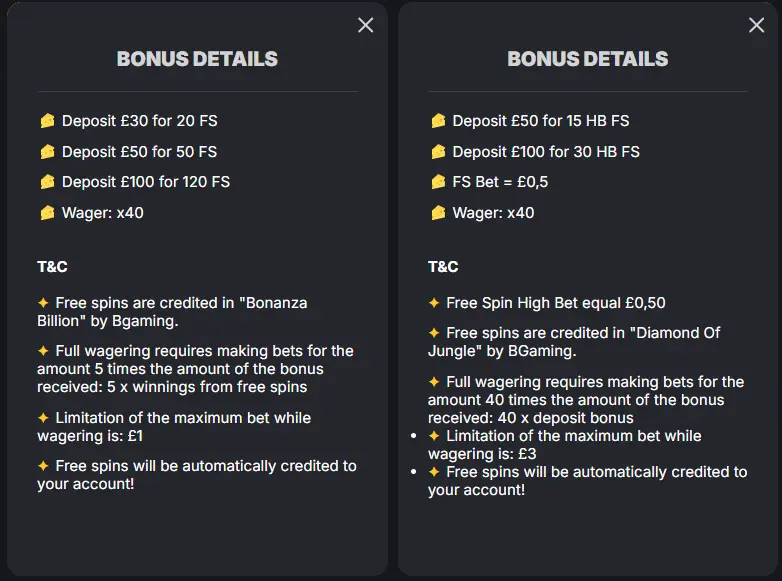The height and width of the screenshot is (581, 782).
Task: Click sparkle icon beside Free Spin High Bet line
Action: (x=434, y=303)
